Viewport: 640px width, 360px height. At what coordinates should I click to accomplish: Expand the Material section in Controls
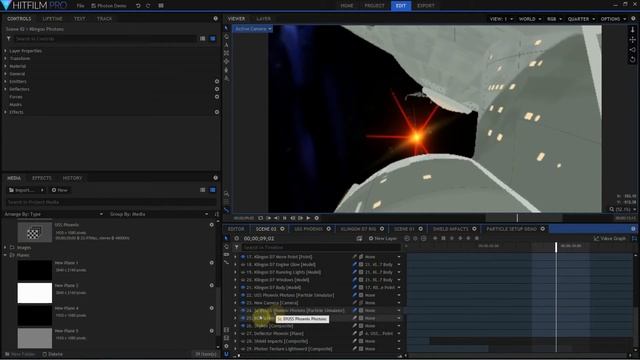pyautogui.click(x=5, y=66)
